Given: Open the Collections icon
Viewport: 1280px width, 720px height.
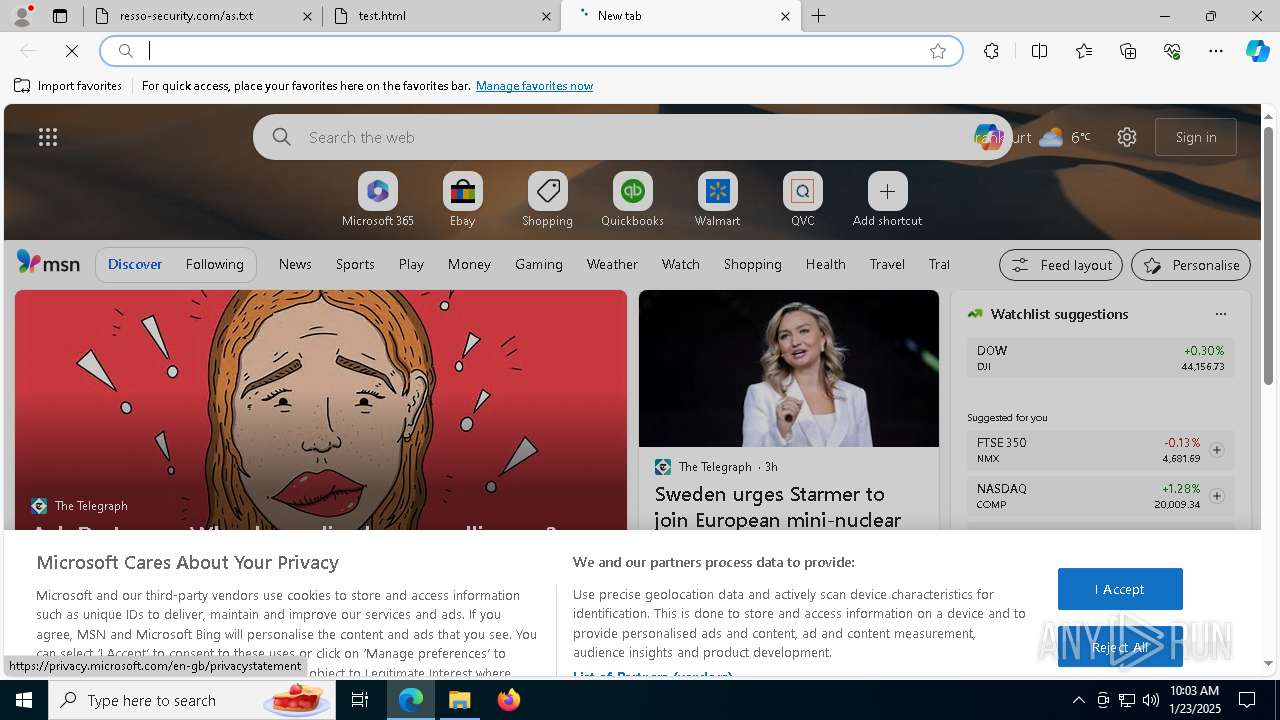Looking at the screenshot, I should pyautogui.click(x=1128, y=51).
